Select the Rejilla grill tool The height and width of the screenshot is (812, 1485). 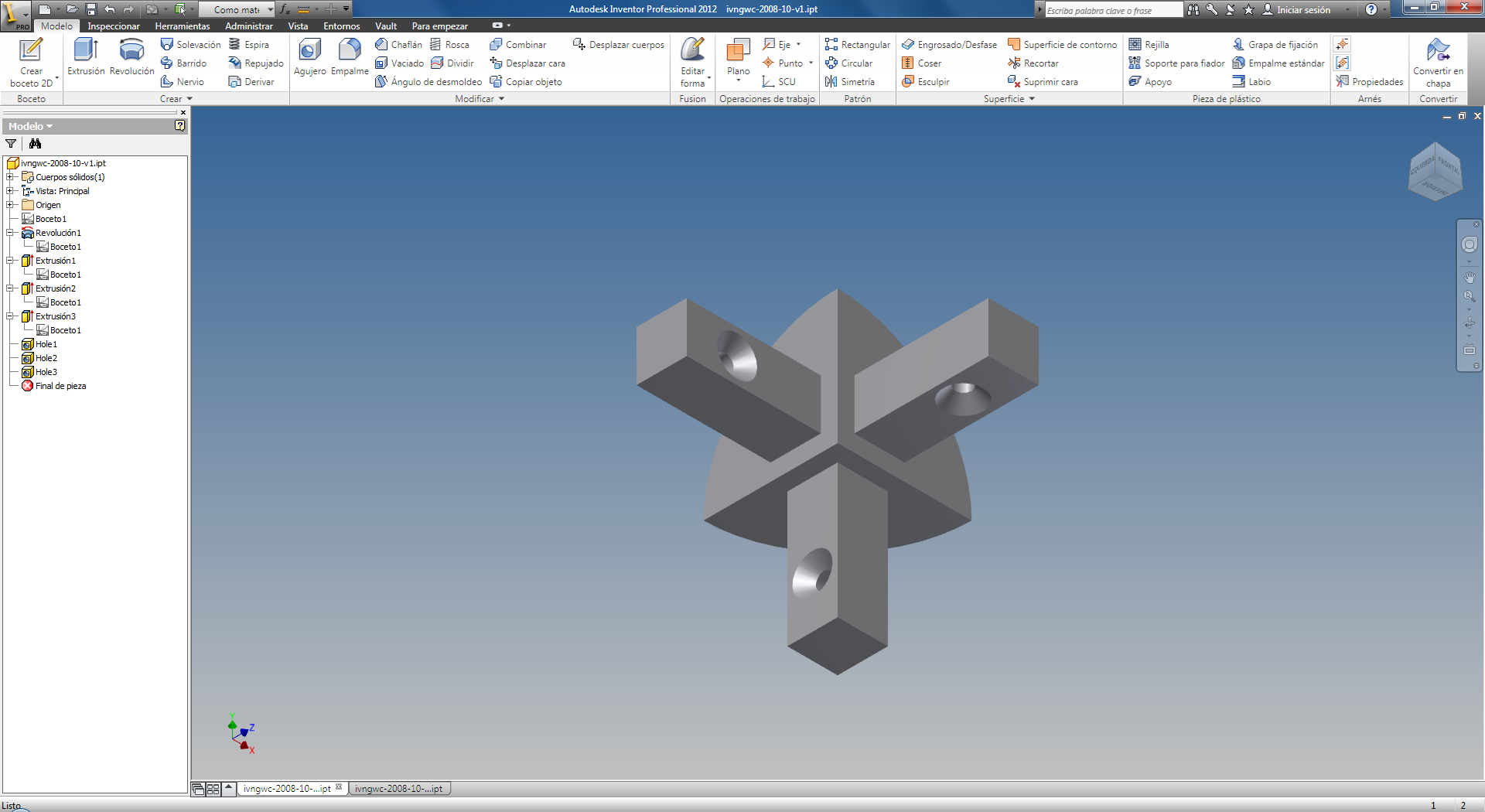pyautogui.click(x=1149, y=45)
